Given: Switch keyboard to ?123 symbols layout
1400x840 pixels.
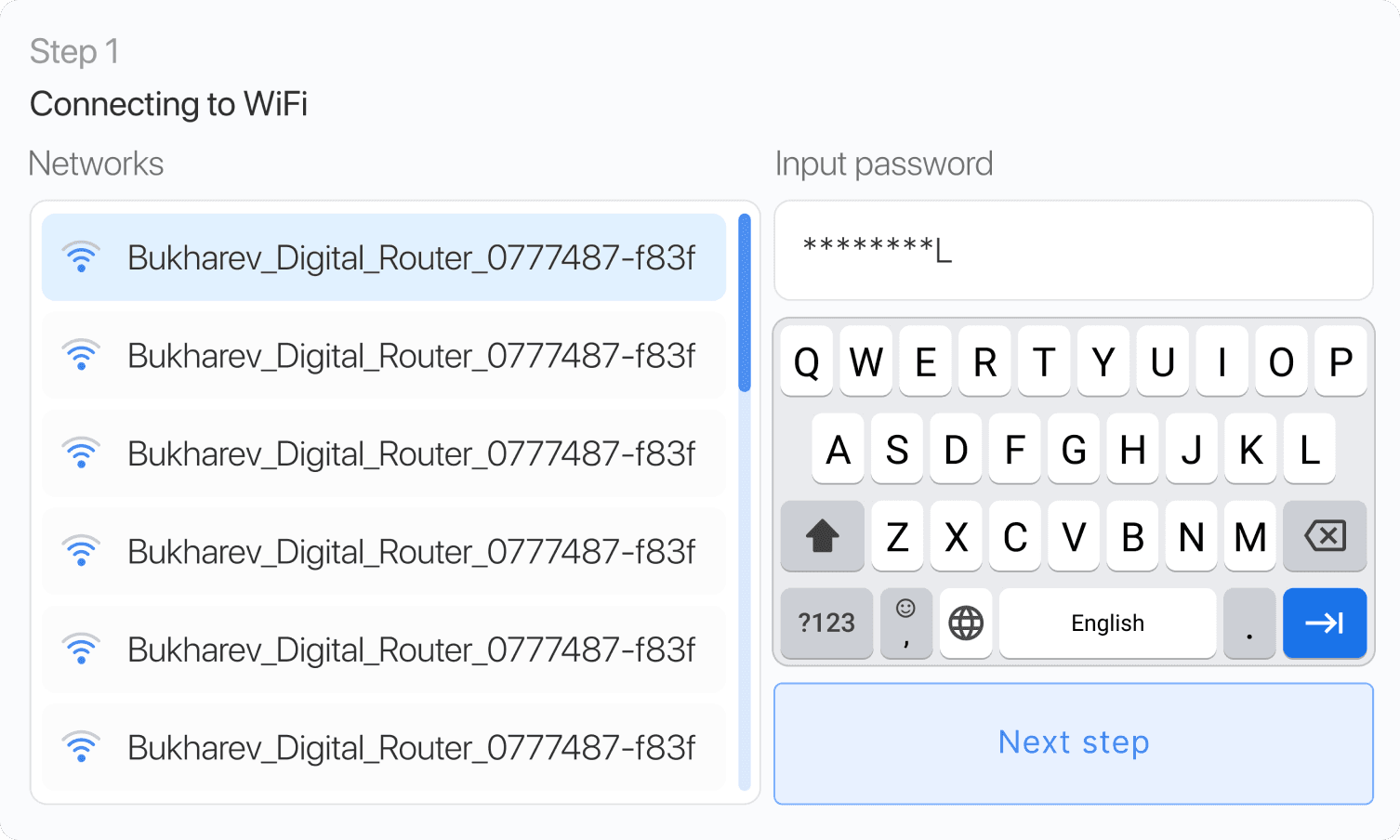Looking at the screenshot, I should 826,623.
